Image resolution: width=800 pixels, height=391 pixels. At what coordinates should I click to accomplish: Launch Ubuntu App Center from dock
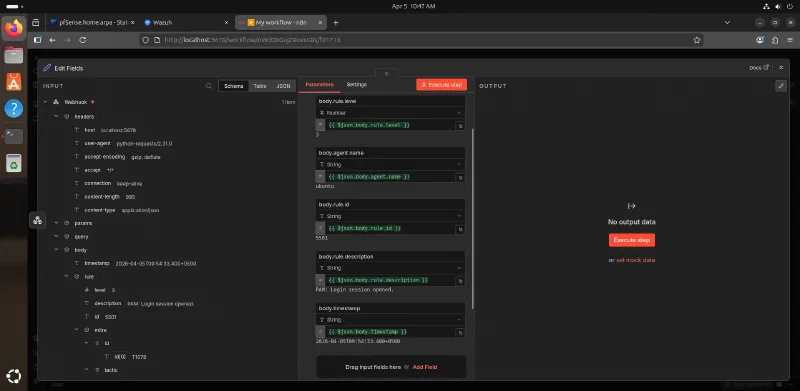(14, 82)
